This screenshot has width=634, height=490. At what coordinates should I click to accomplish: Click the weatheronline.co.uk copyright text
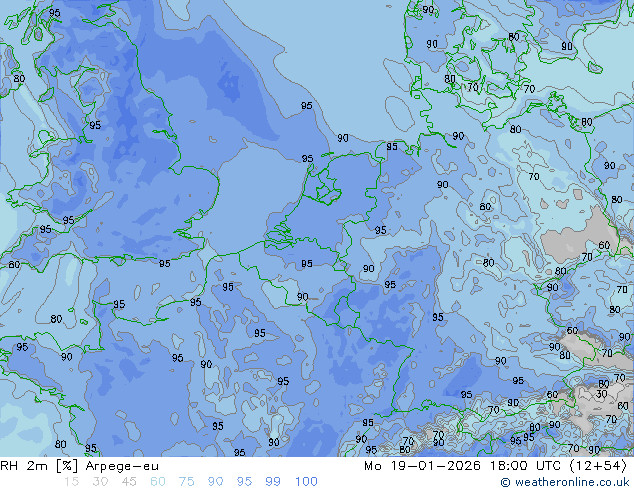[565, 482]
